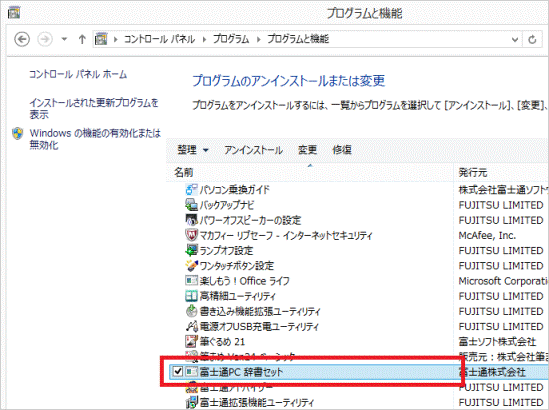
Task: Click the Forward navigation arrow
Action: 45,39
